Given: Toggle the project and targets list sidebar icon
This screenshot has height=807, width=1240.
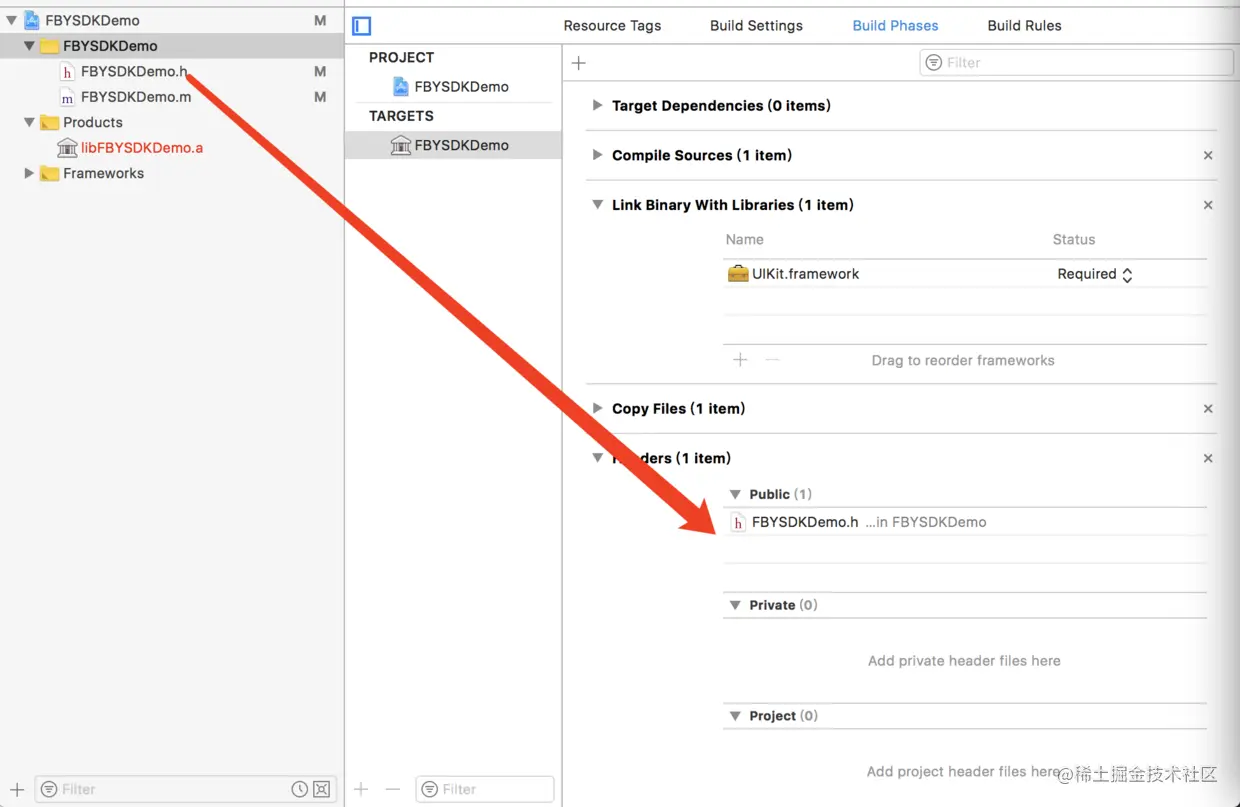Looking at the screenshot, I should pyautogui.click(x=362, y=26).
